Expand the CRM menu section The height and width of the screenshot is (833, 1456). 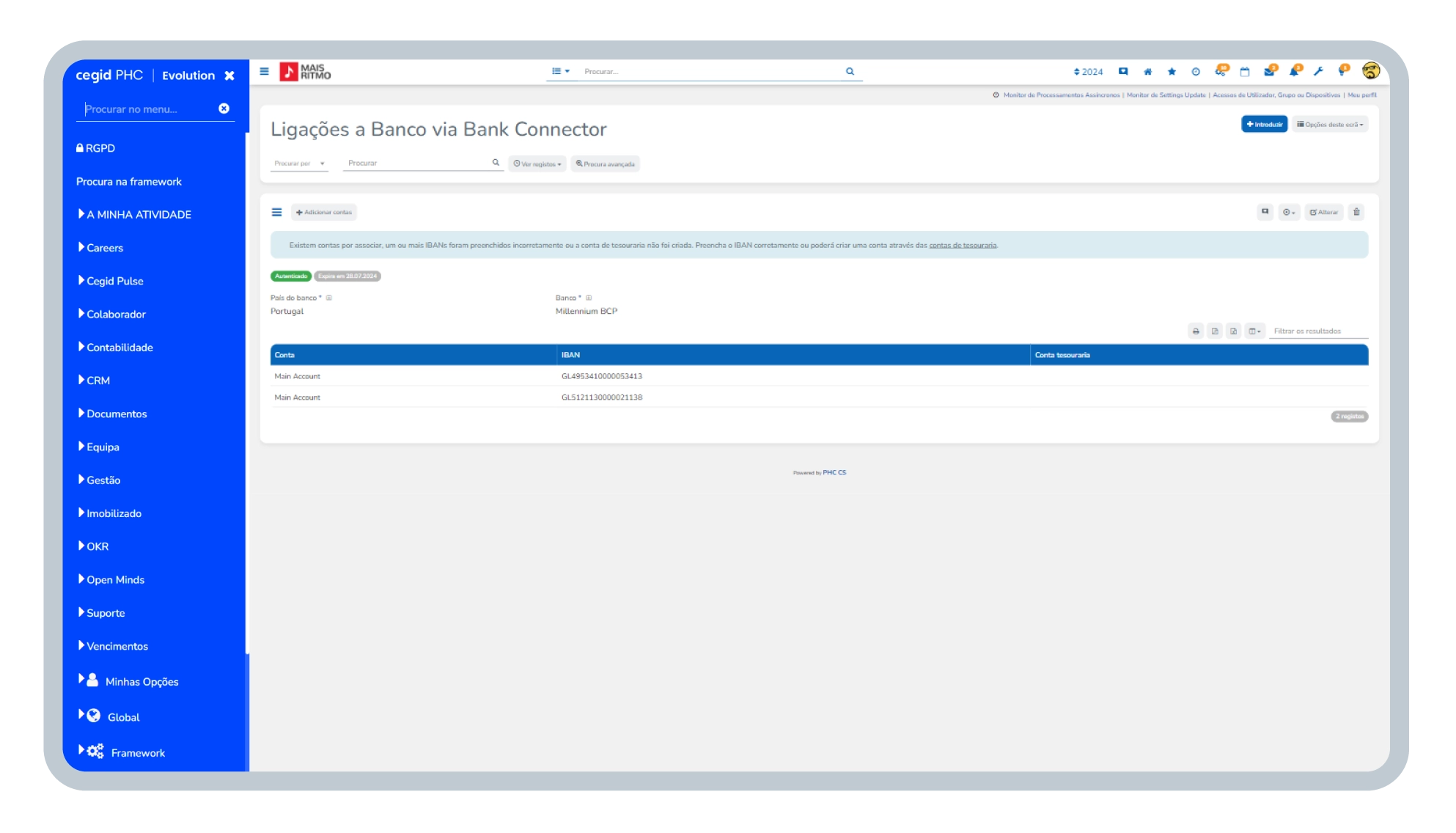[x=95, y=381]
